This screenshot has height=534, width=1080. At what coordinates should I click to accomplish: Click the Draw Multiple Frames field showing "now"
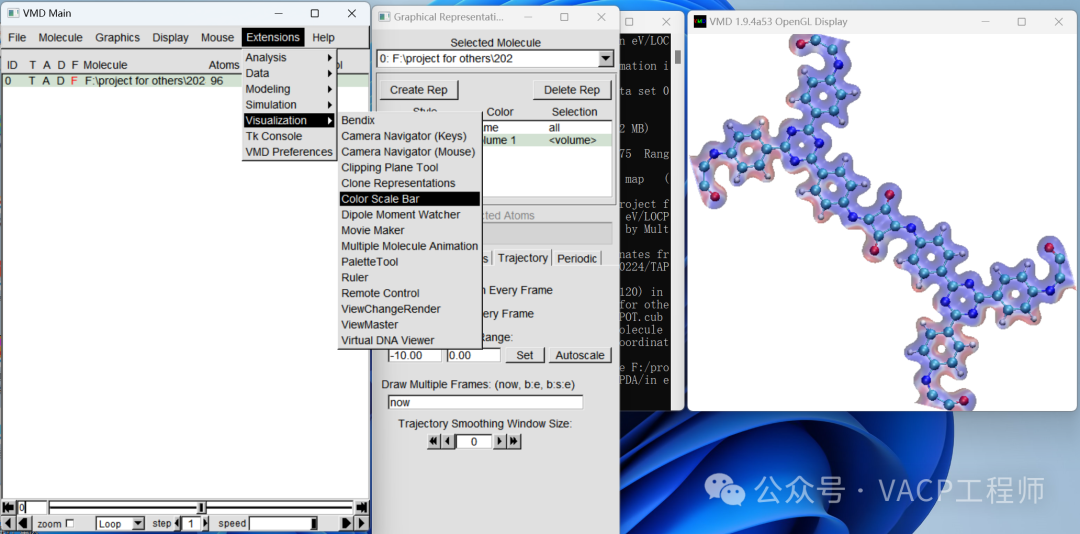pos(486,402)
